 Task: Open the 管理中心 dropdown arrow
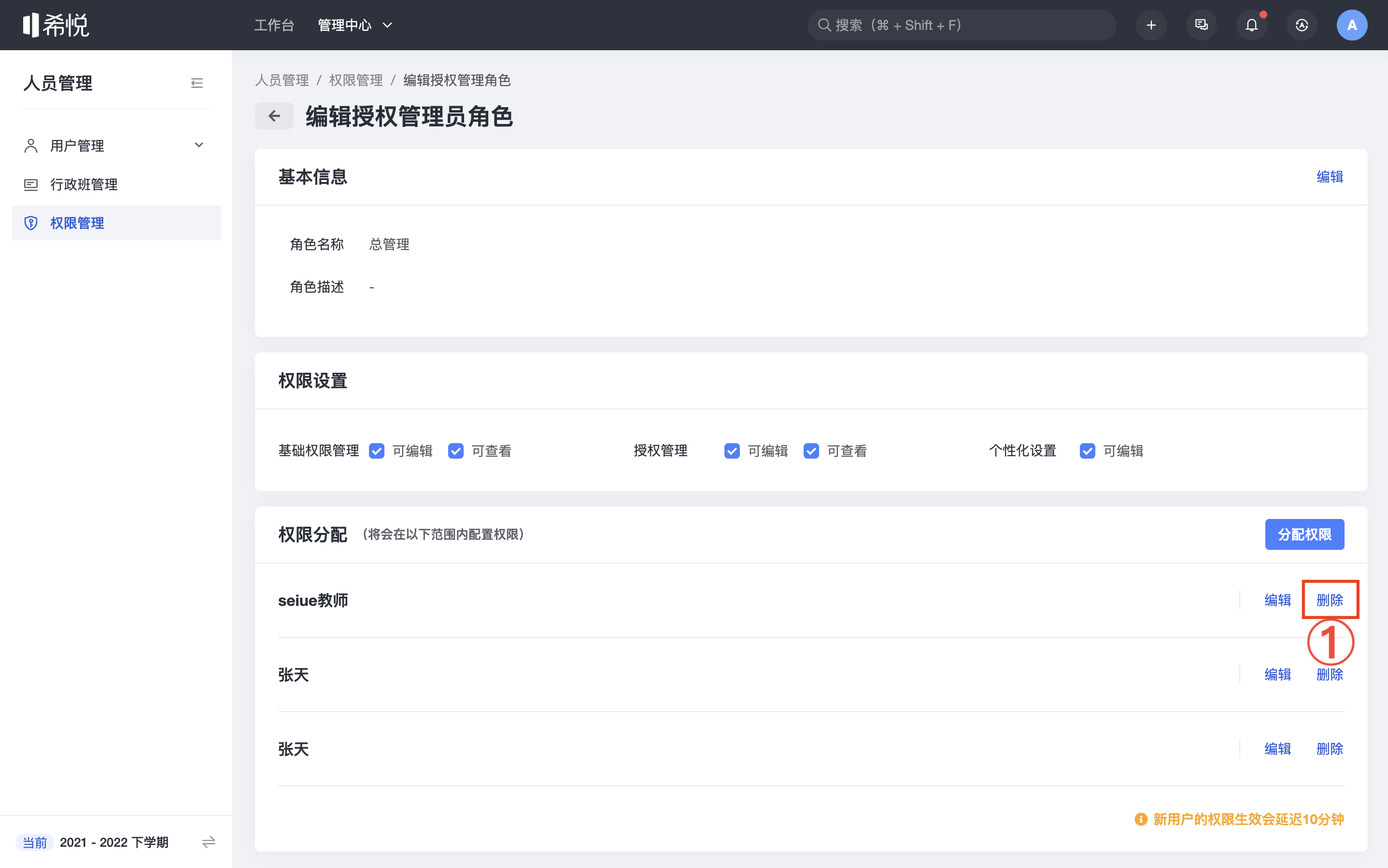(x=387, y=25)
